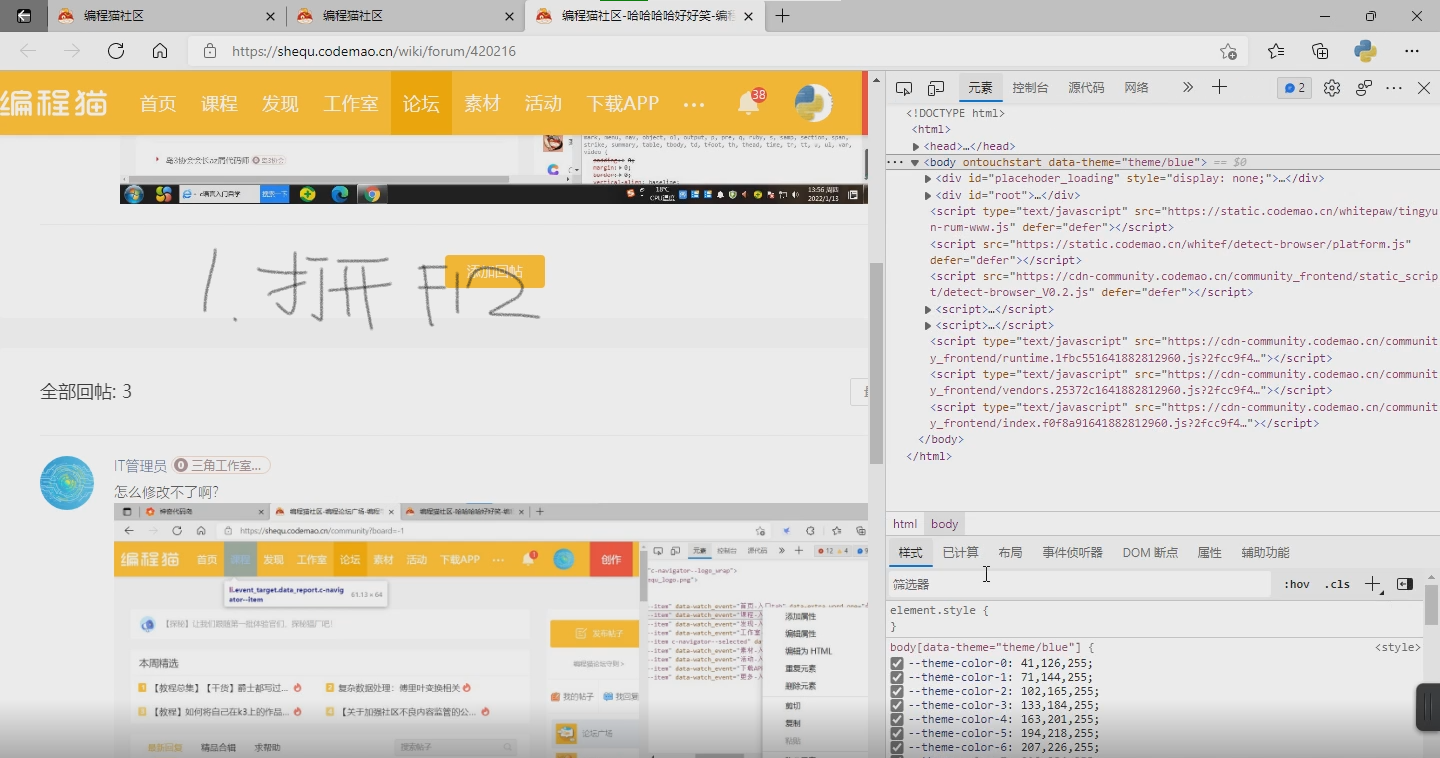The height and width of the screenshot is (758, 1440).
Task: Select the html breadcrumb in DevTools
Action: (905, 524)
